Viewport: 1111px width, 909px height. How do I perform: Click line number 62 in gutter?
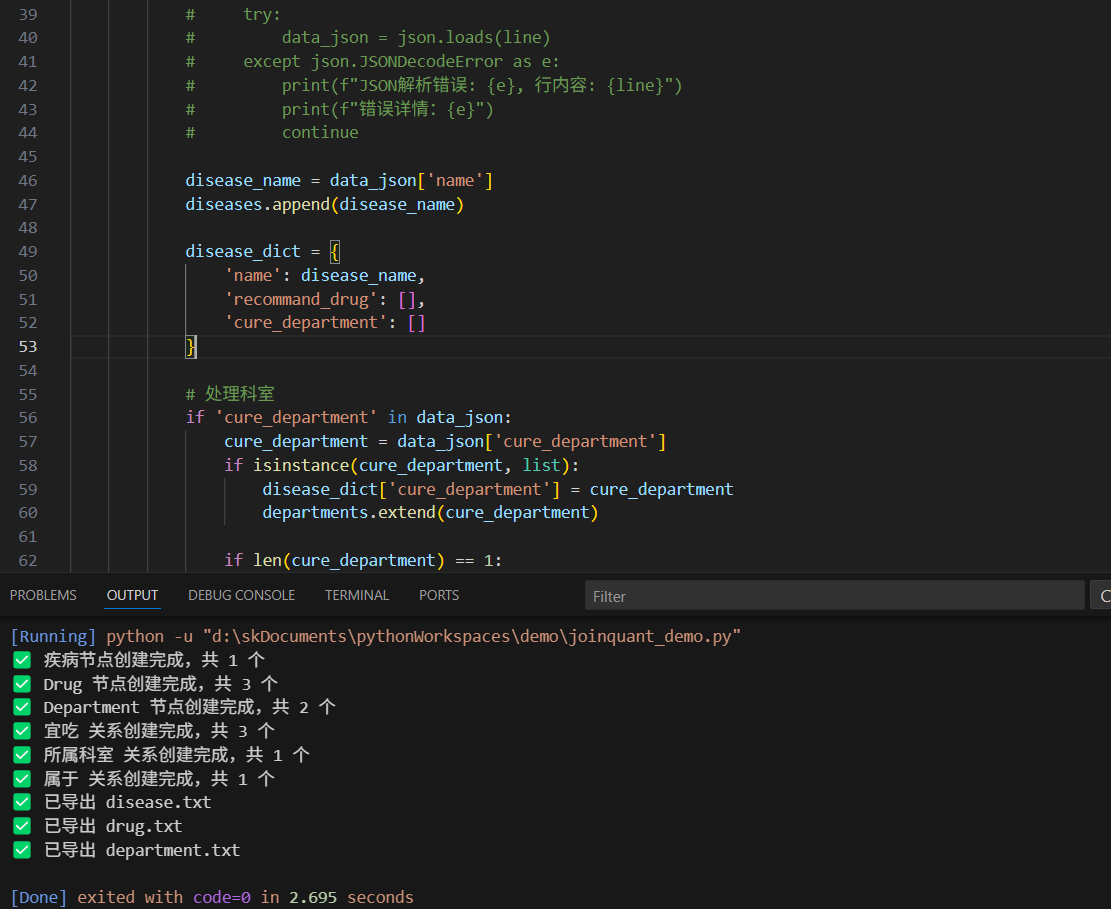(28, 560)
